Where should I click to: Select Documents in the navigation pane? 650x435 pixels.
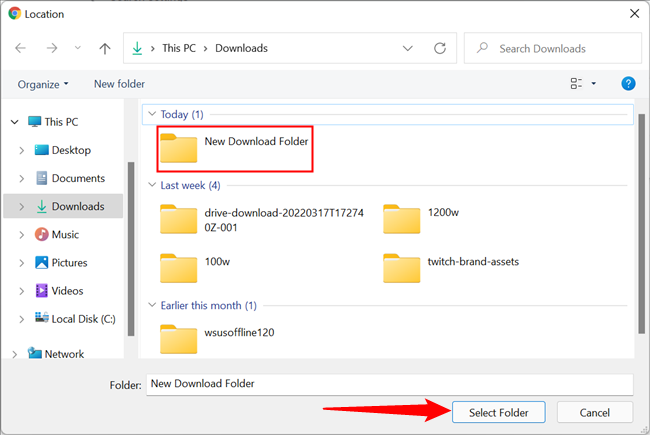tap(70, 178)
